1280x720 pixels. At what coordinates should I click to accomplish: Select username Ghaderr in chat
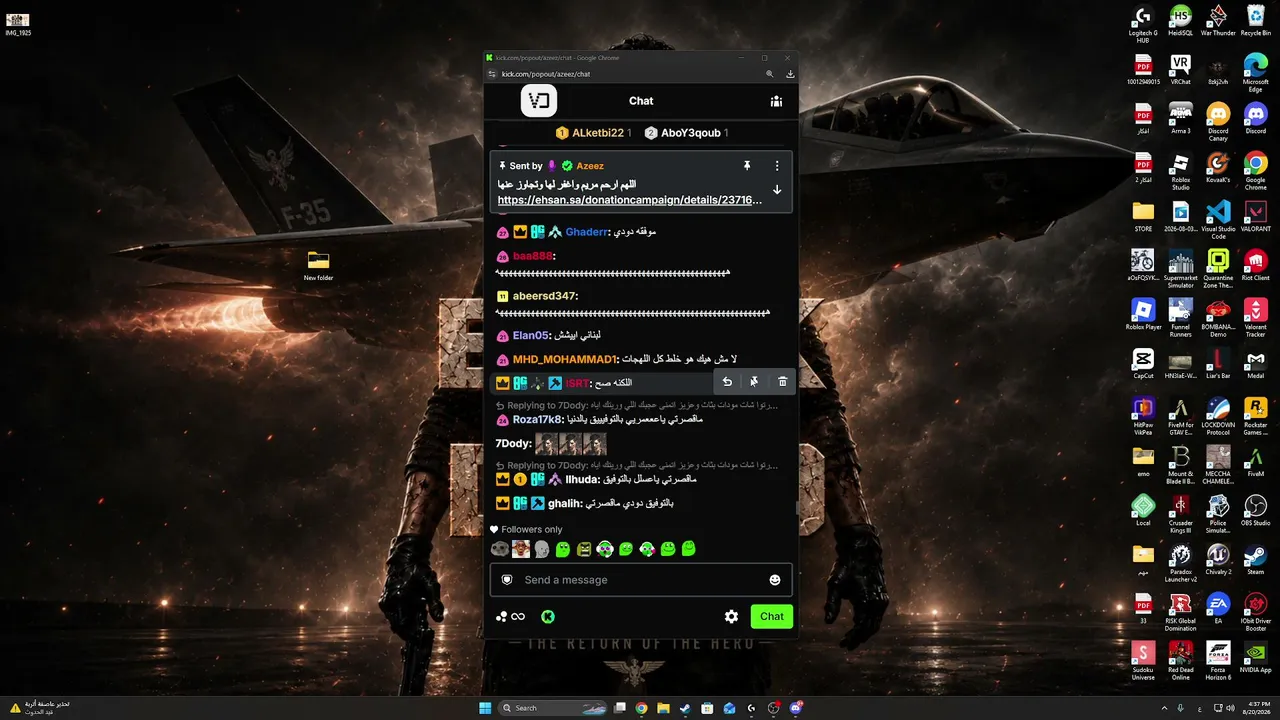coord(586,232)
